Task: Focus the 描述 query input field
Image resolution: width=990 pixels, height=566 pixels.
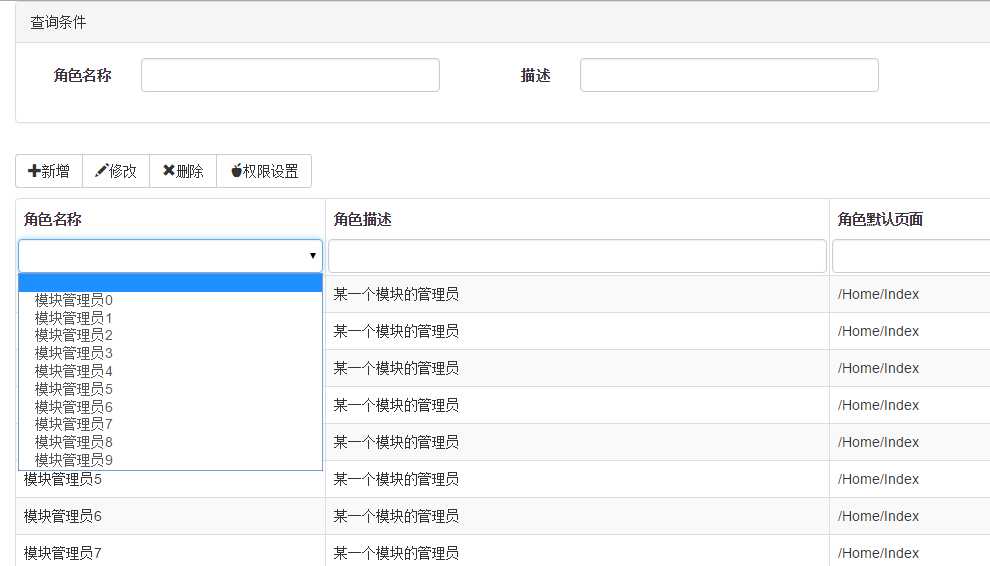Action: coord(729,75)
